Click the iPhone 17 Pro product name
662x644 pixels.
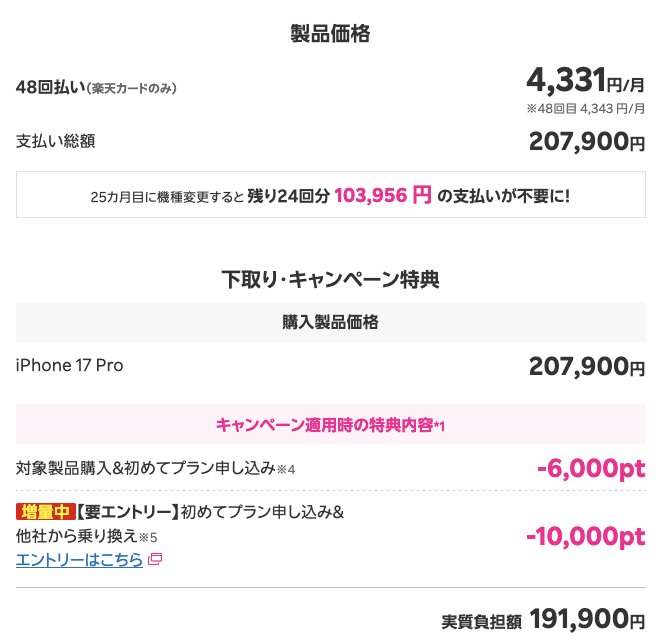point(70,365)
